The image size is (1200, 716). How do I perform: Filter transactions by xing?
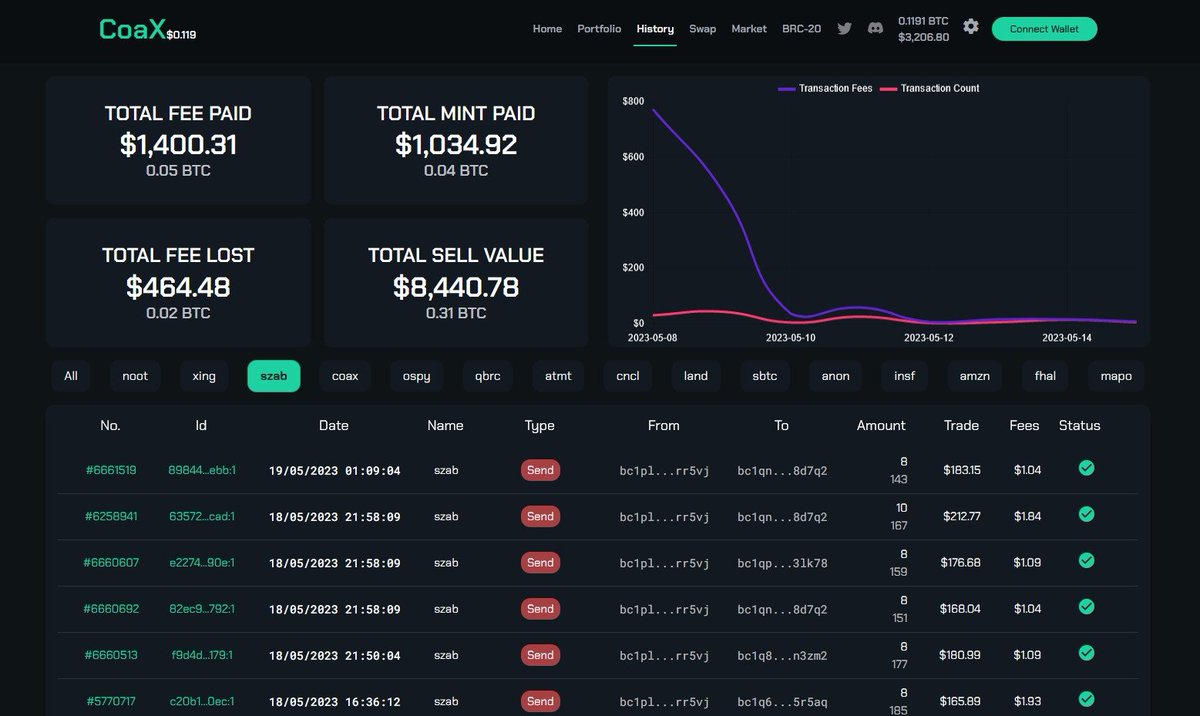point(204,376)
